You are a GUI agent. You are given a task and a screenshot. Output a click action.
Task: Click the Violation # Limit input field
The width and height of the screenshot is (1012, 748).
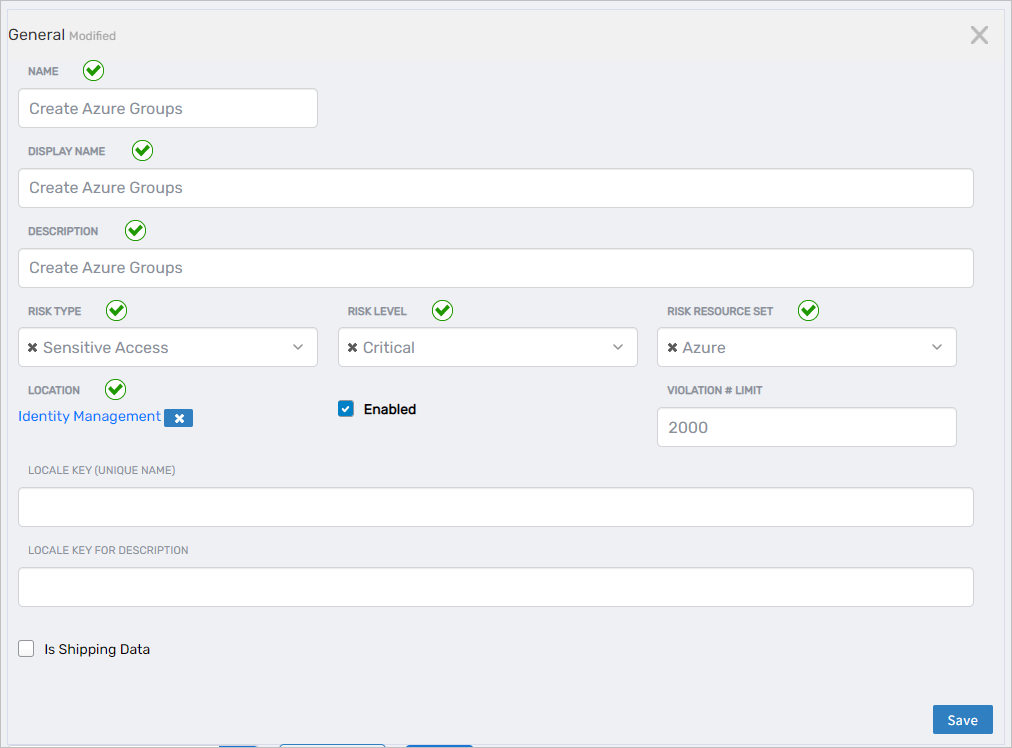pos(806,427)
